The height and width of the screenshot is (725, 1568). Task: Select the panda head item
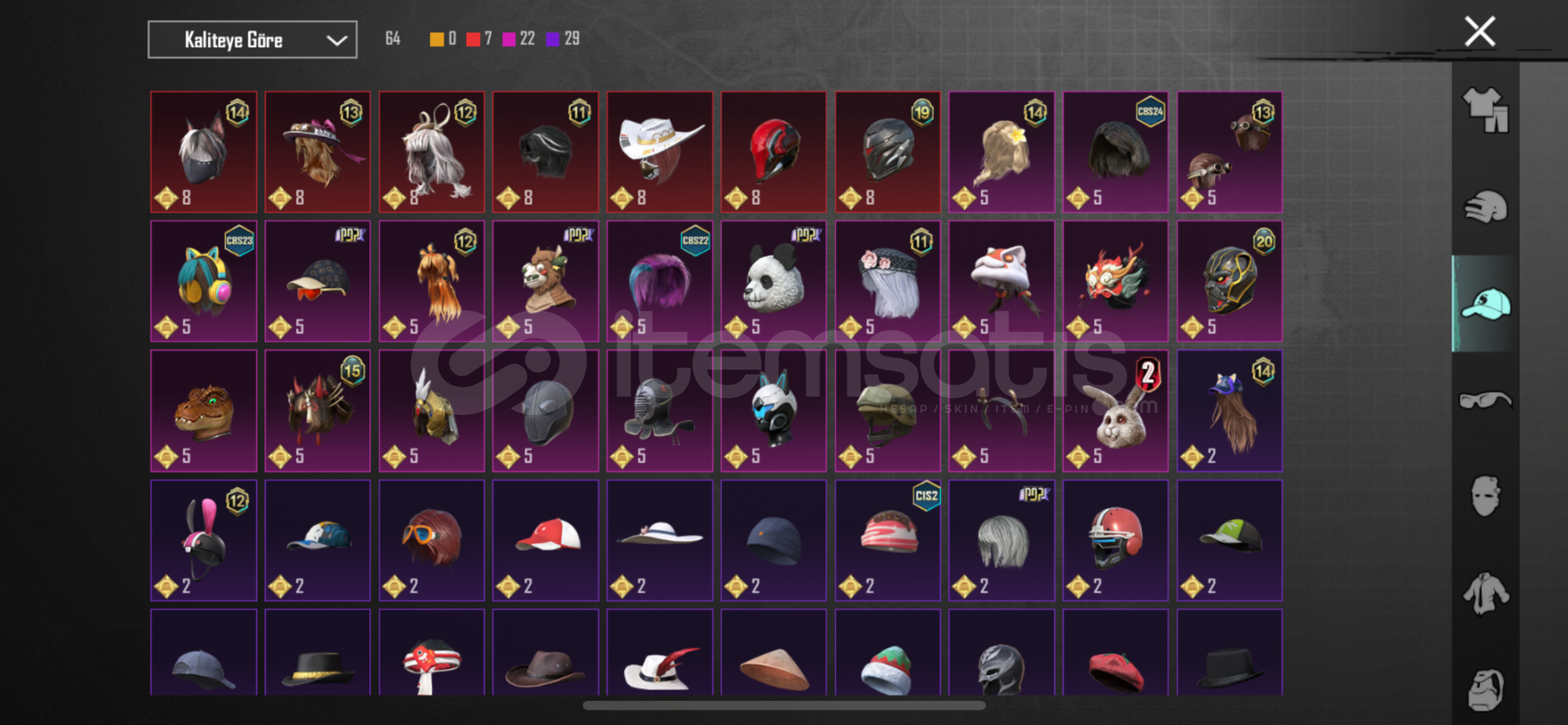(774, 281)
